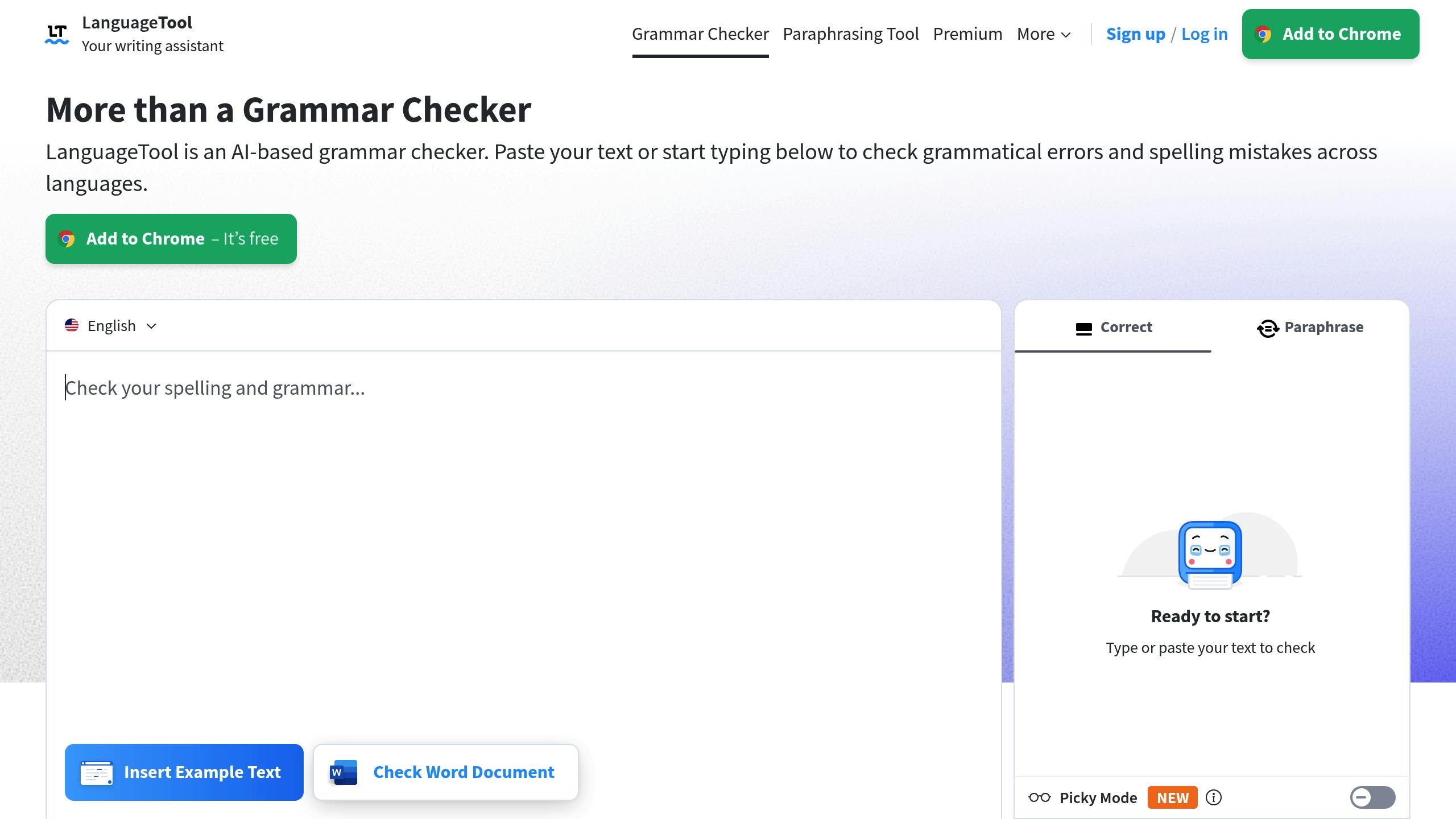Screen dimensions: 1456x819
Task: Open Paraphrasing Tool in navigation
Action: [x=850, y=34]
